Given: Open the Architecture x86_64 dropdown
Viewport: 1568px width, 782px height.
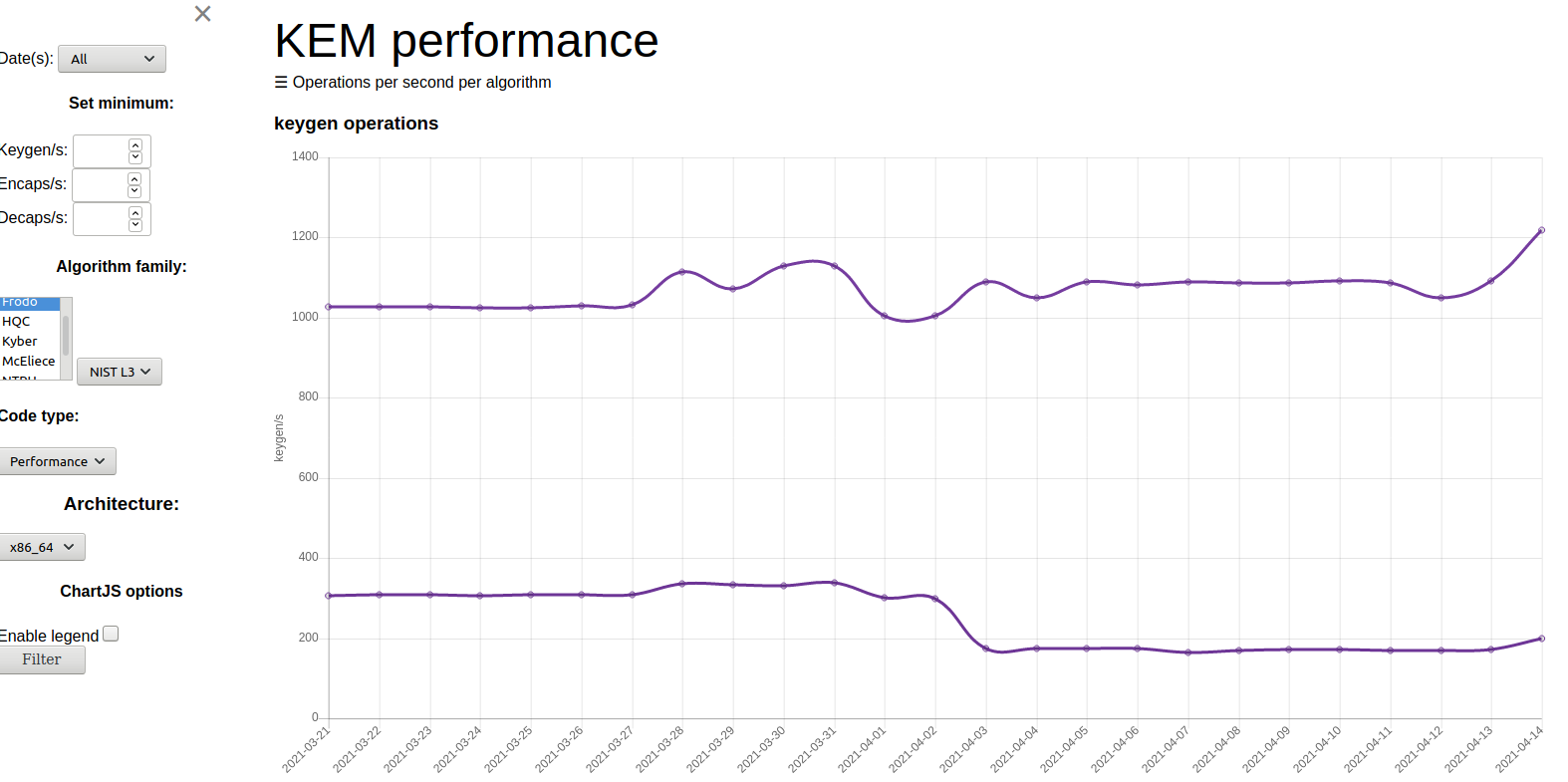Looking at the screenshot, I should [x=43, y=546].
